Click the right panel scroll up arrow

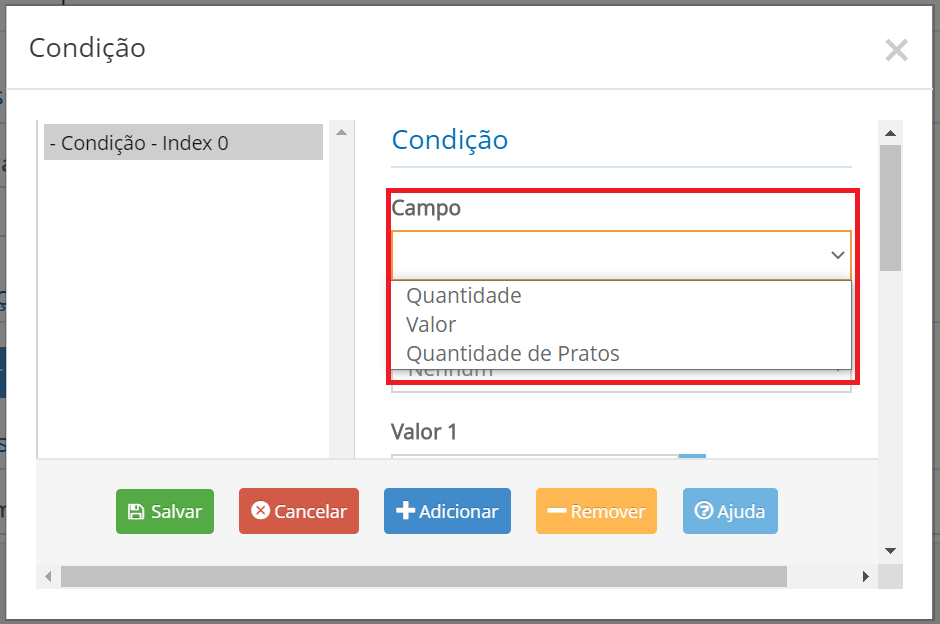tap(890, 133)
